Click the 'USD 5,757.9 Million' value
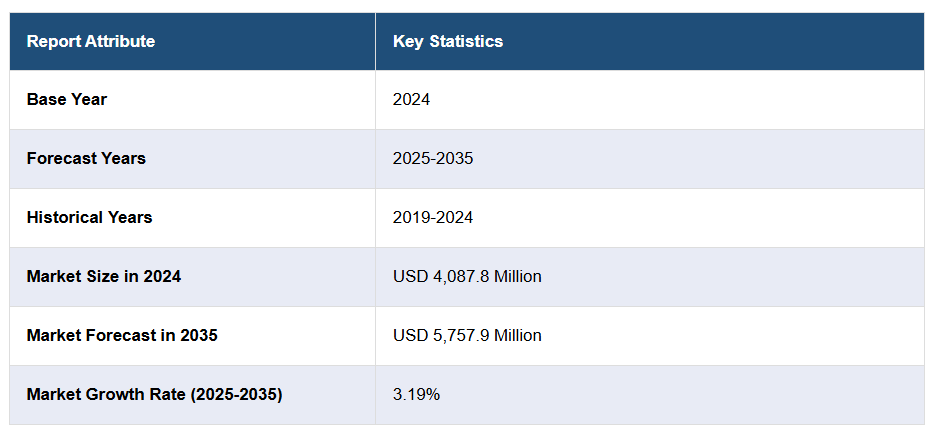Viewport: 930px width, 426px height. (467, 335)
